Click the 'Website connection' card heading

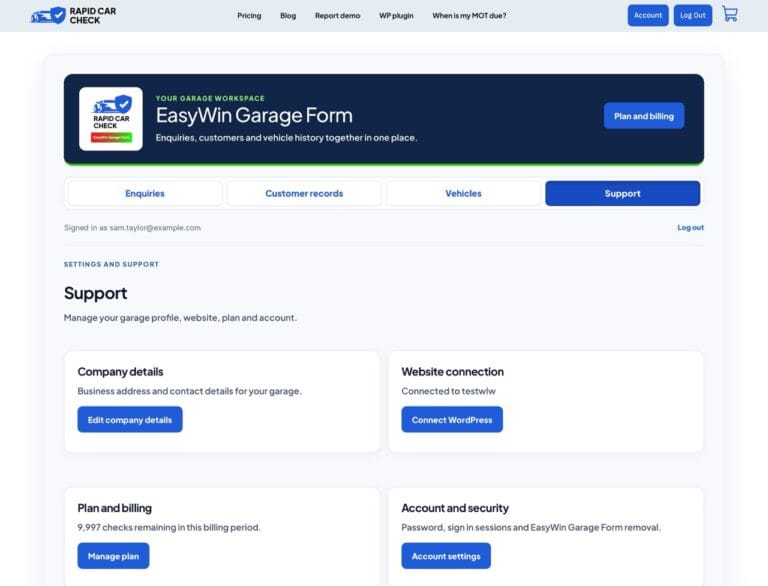[453, 372]
